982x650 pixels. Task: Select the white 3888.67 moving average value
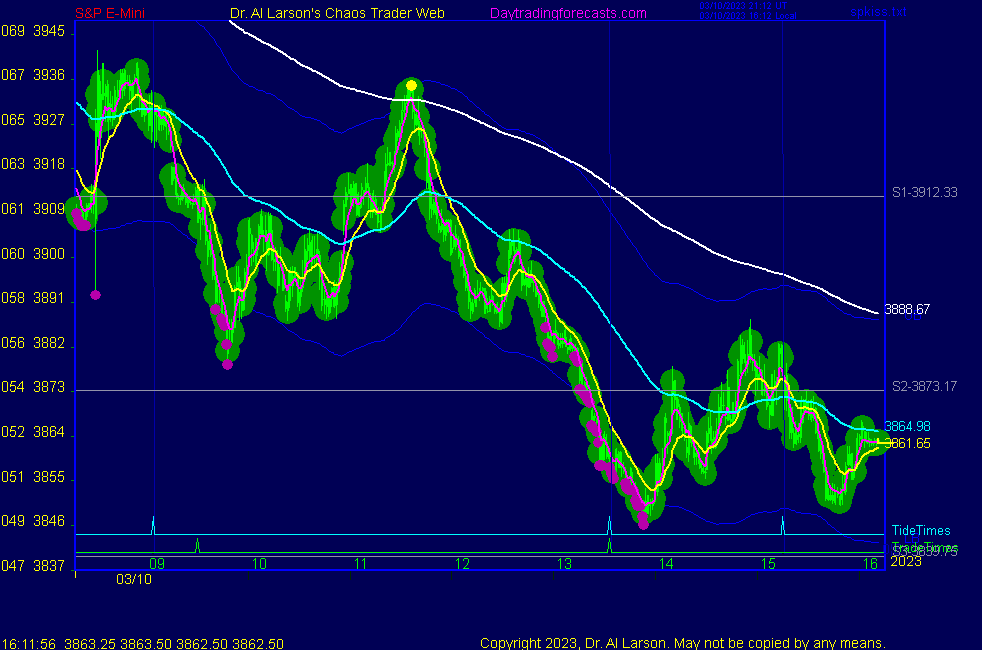[x=907, y=309]
